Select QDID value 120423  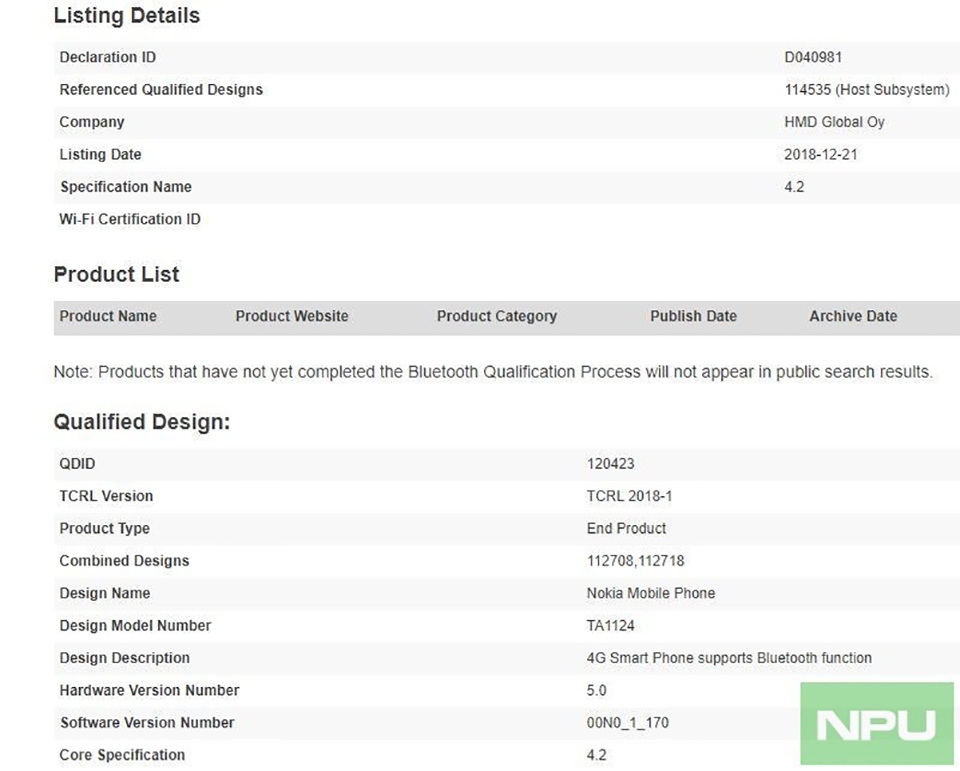pos(610,464)
